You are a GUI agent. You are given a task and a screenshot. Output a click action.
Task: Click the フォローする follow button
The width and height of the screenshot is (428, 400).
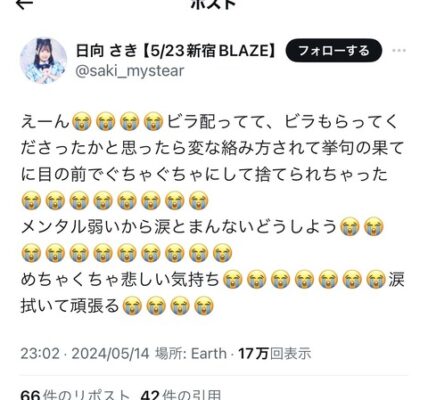point(334,51)
